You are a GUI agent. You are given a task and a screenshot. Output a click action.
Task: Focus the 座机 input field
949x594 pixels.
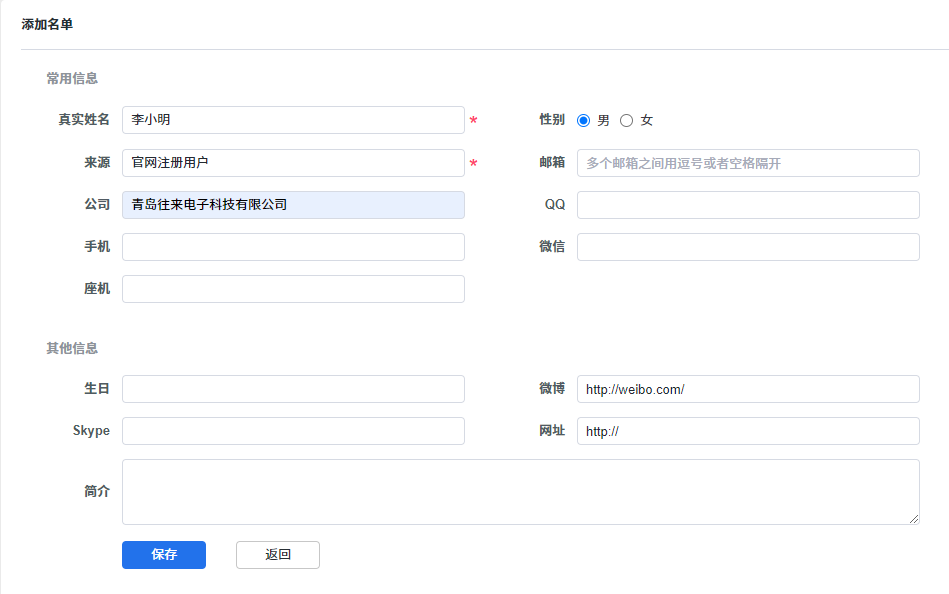click(x=293, y=289)
